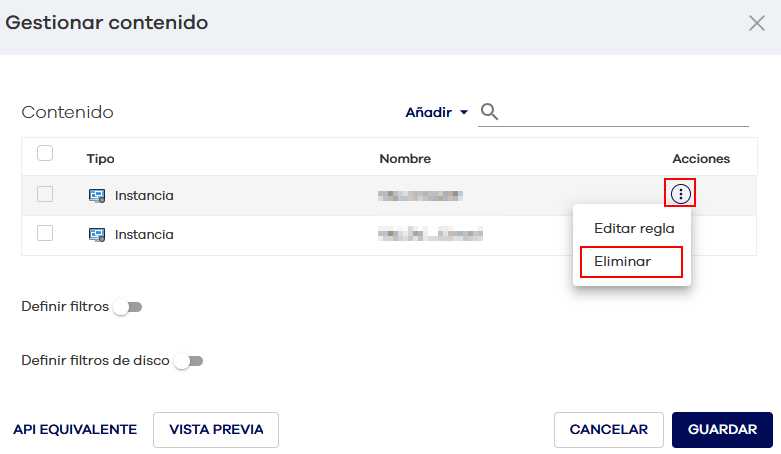Enable the Definir filtros toggle
The height and width of the screenshot is (454, 781).
[127, 307]
